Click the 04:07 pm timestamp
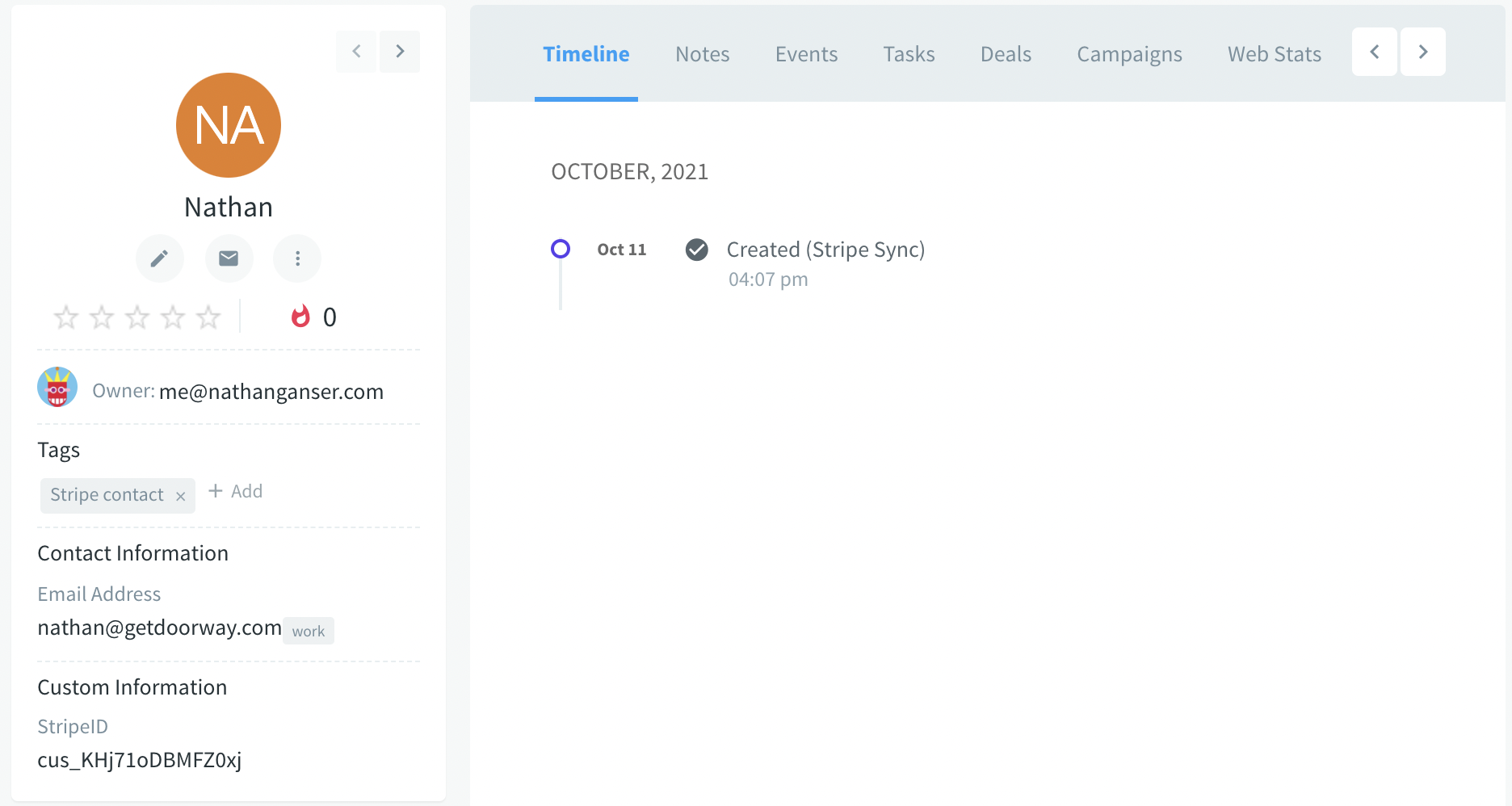 pyautogui.click(x=768, y=279)
